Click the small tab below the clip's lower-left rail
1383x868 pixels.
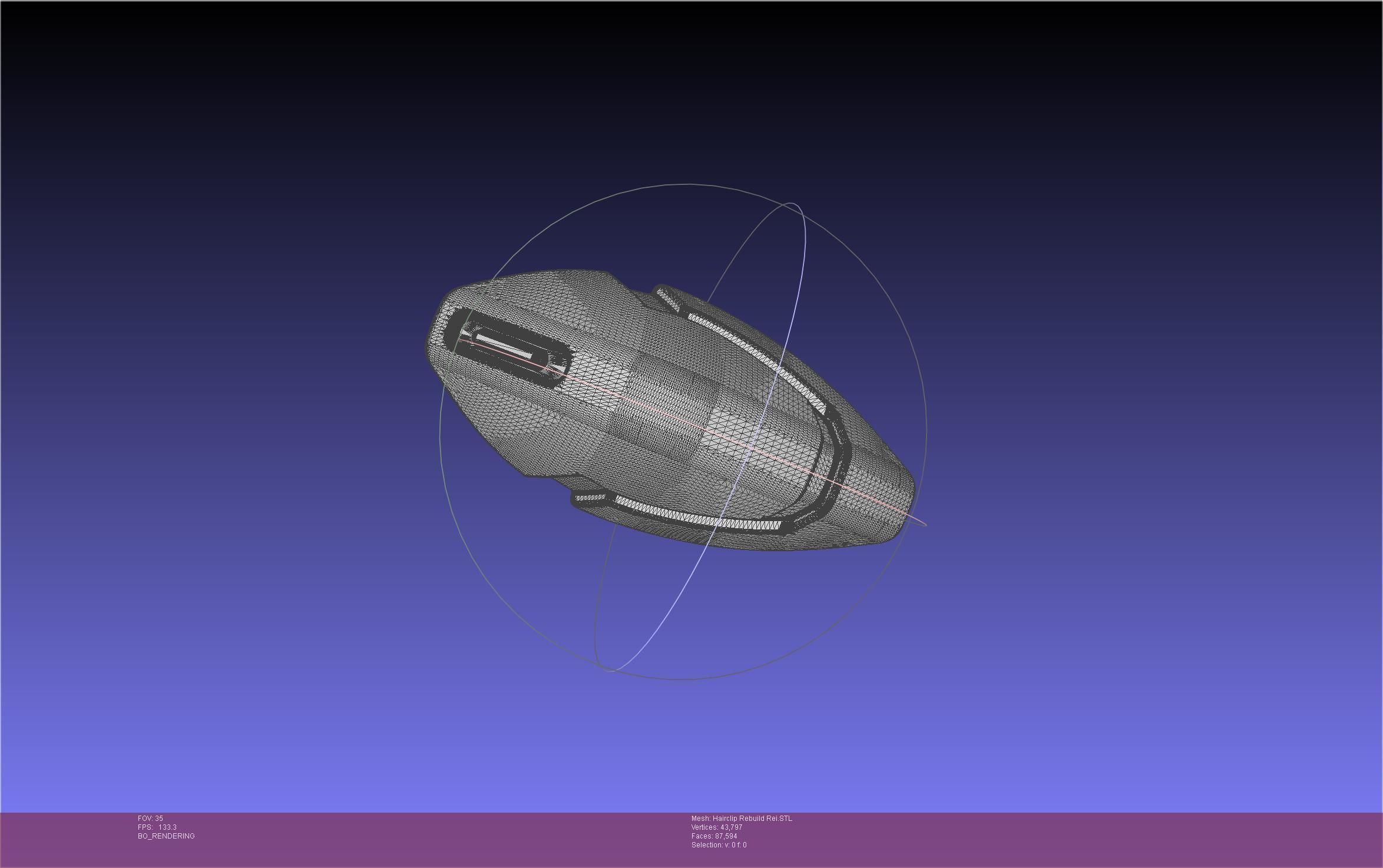pos(589,498)
